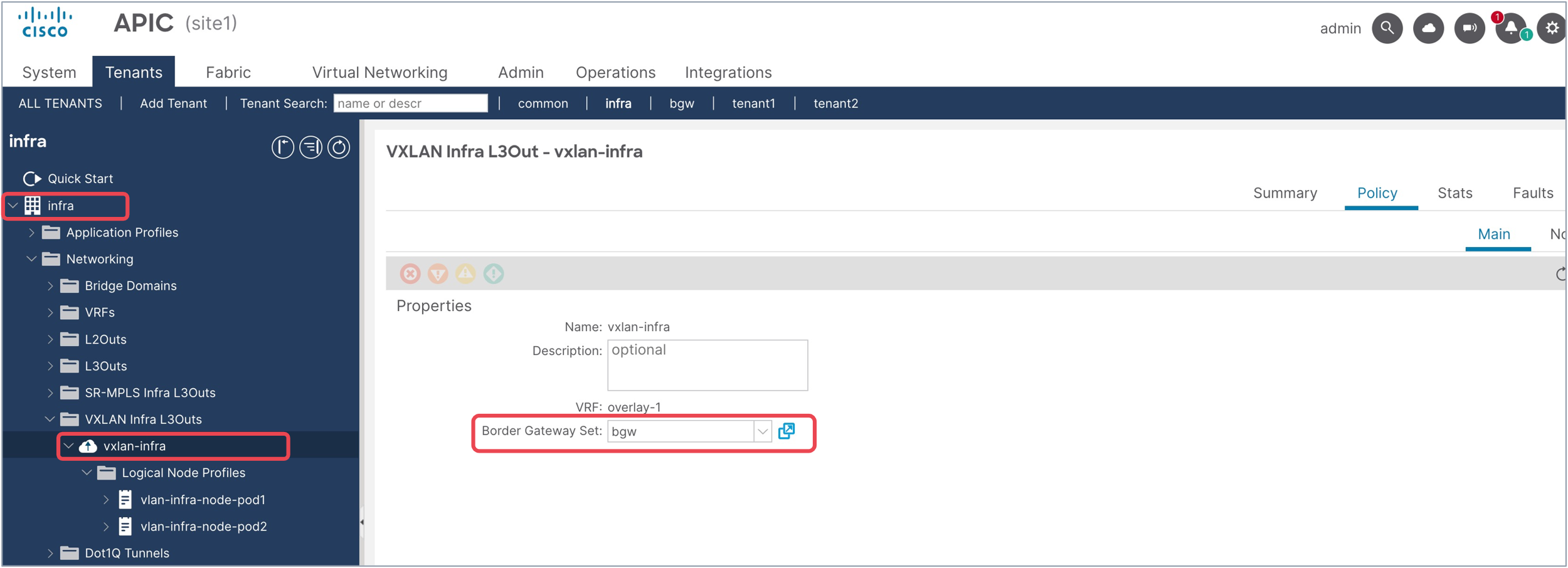Click the Description text box
The image size is (1568, 568).
707,366
